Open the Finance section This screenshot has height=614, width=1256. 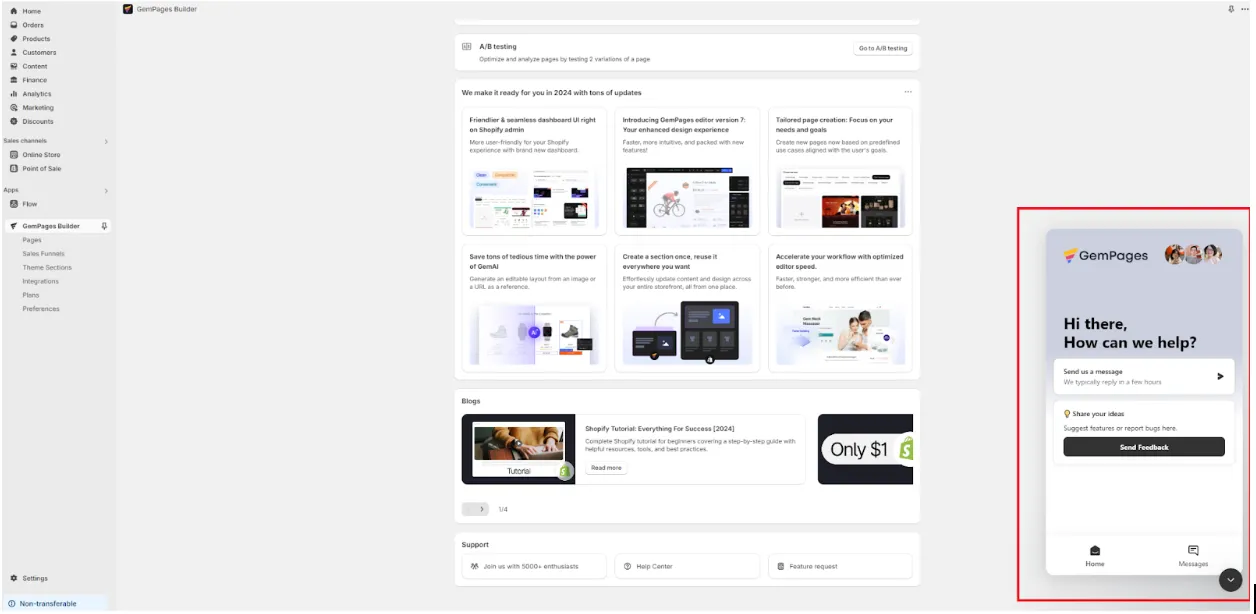click(x=35, y=80)
